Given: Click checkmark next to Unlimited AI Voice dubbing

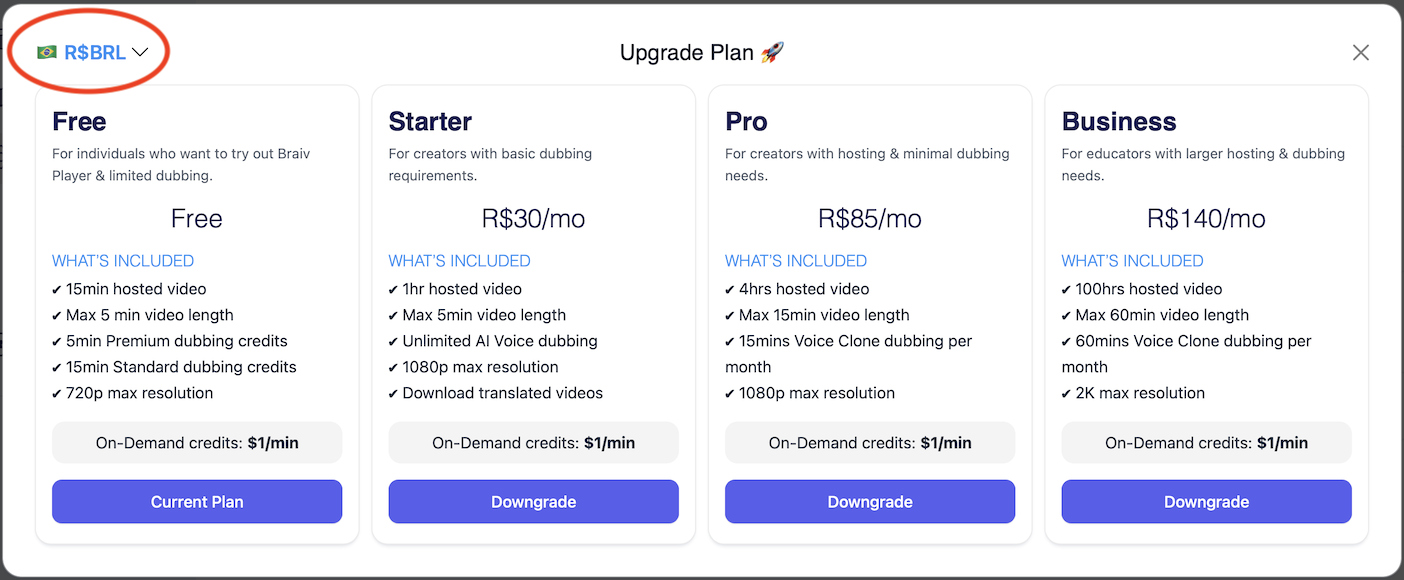Looking at the screenshot, I should point(394,342).
